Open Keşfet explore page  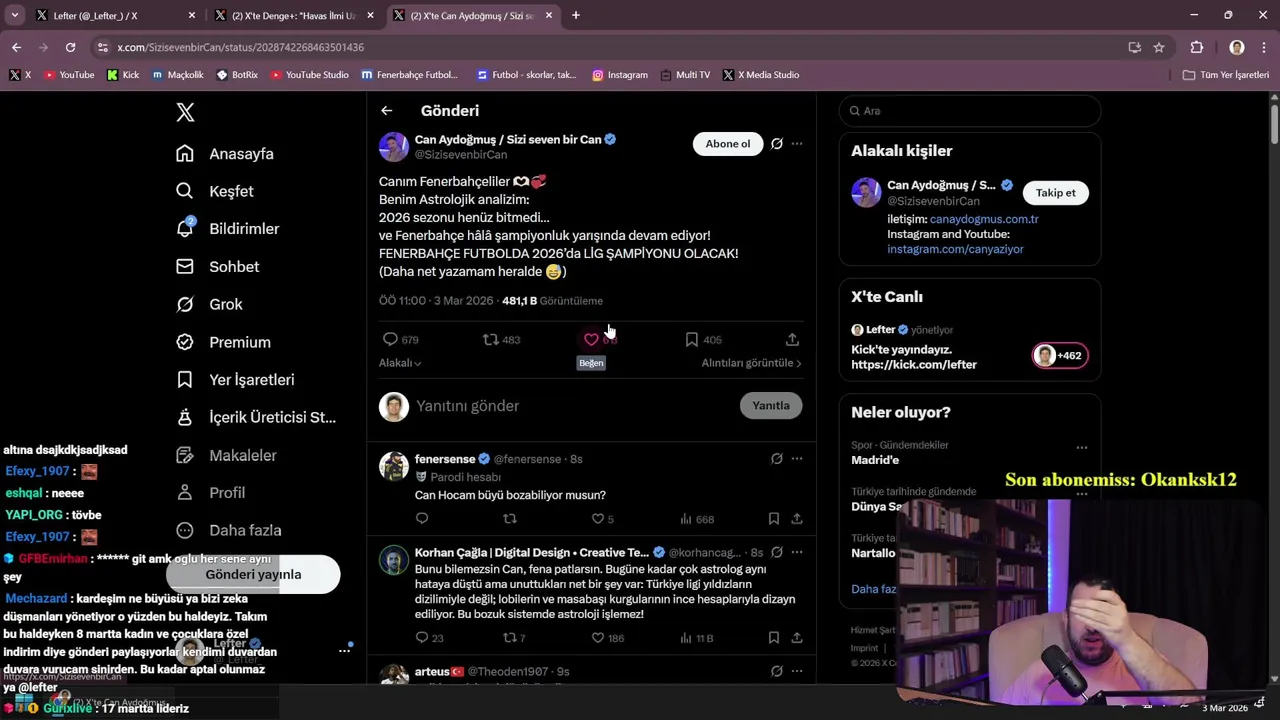pos(215,191)
